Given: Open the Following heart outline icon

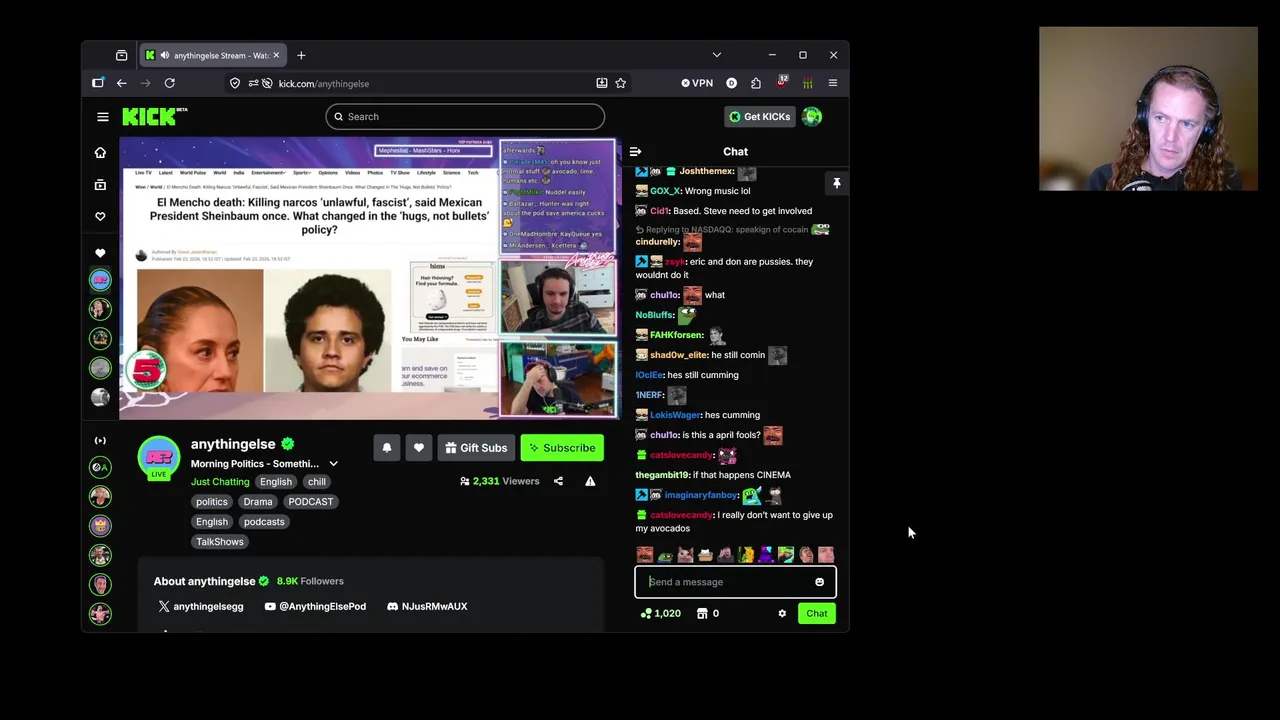Looking at the screenshot, I should pos(100,216).
